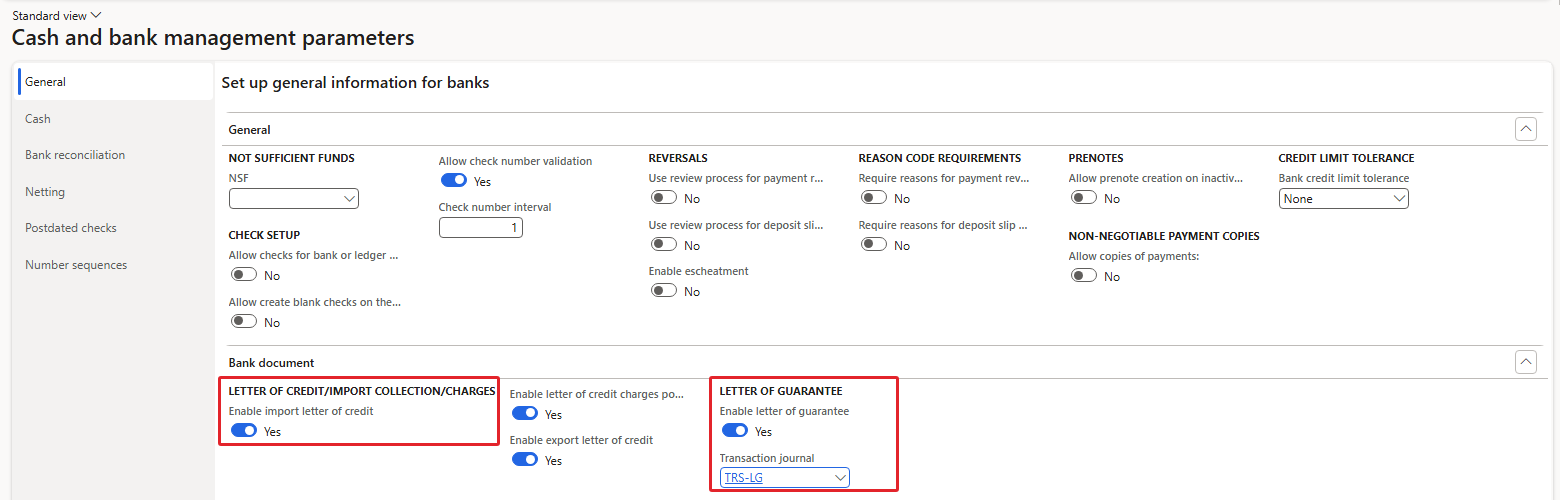Toggle Allow check number validation

(x=454, y=181)
